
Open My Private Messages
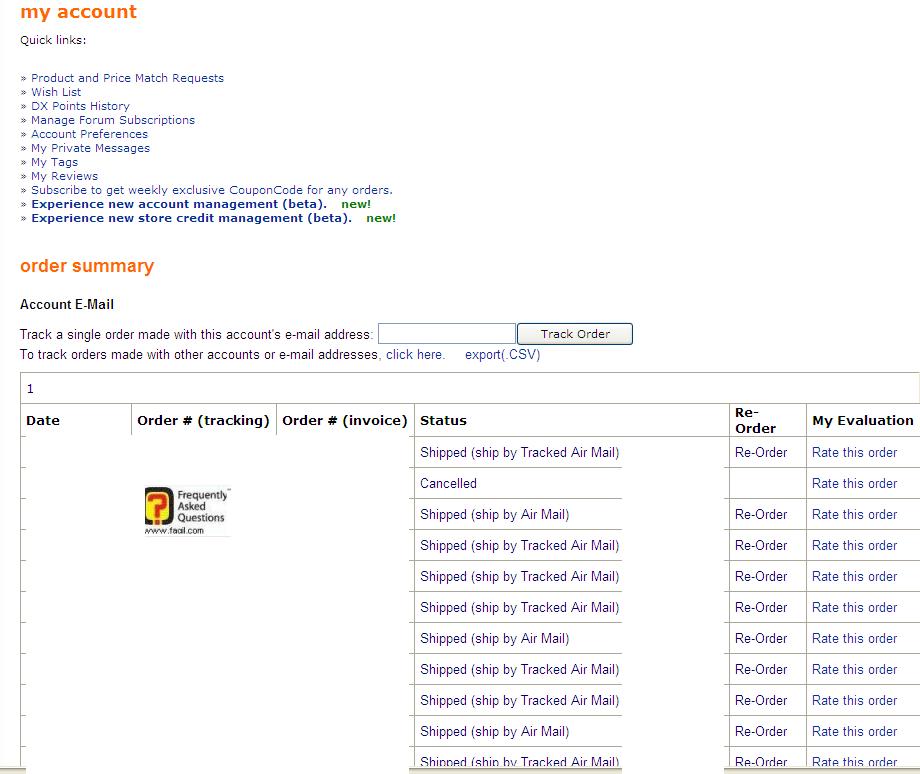click(90, 148)
